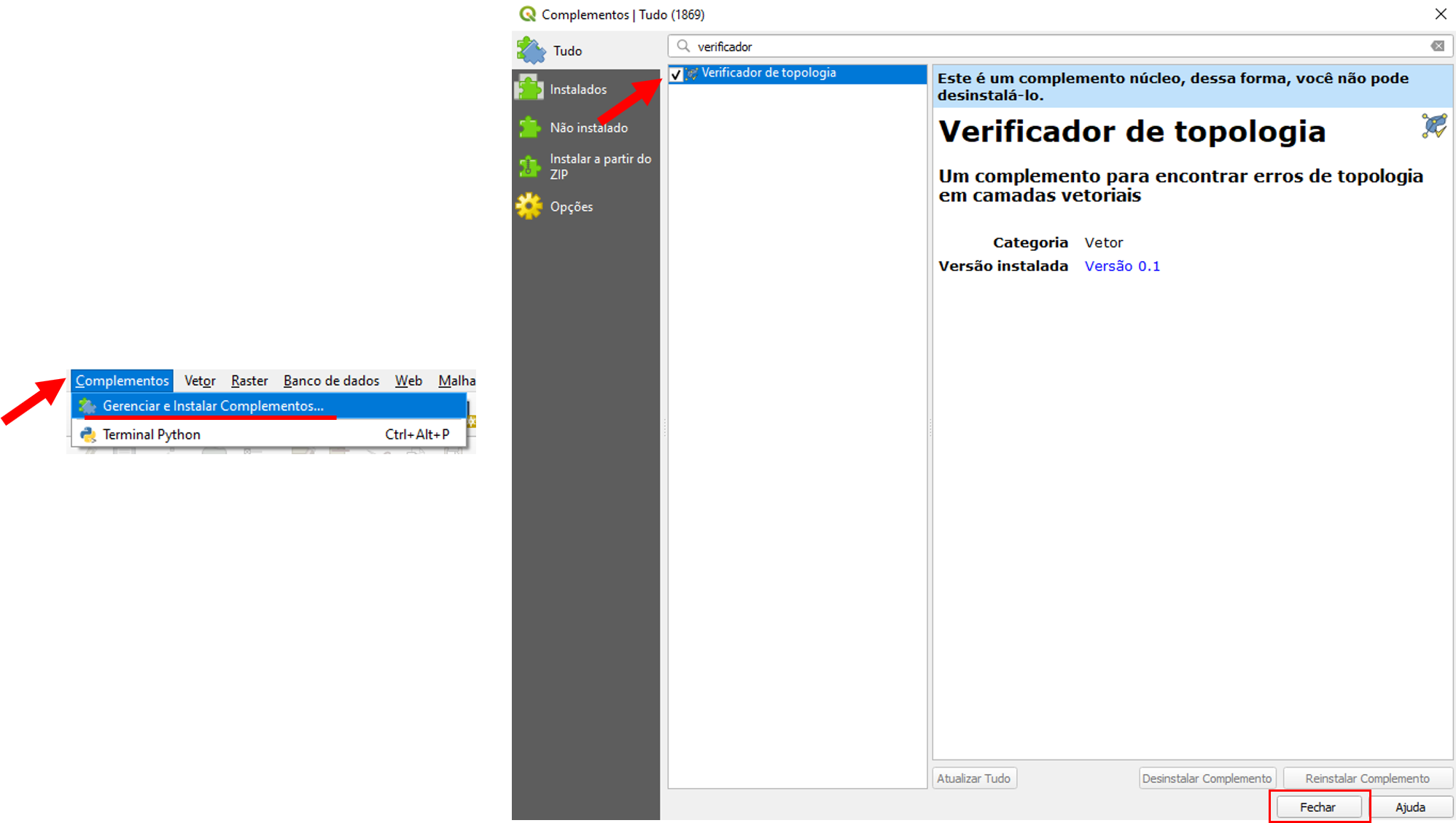Click the Tudo puzzle icon in sidebar
Screen dimensions: 1456x823
pos(531,51)
